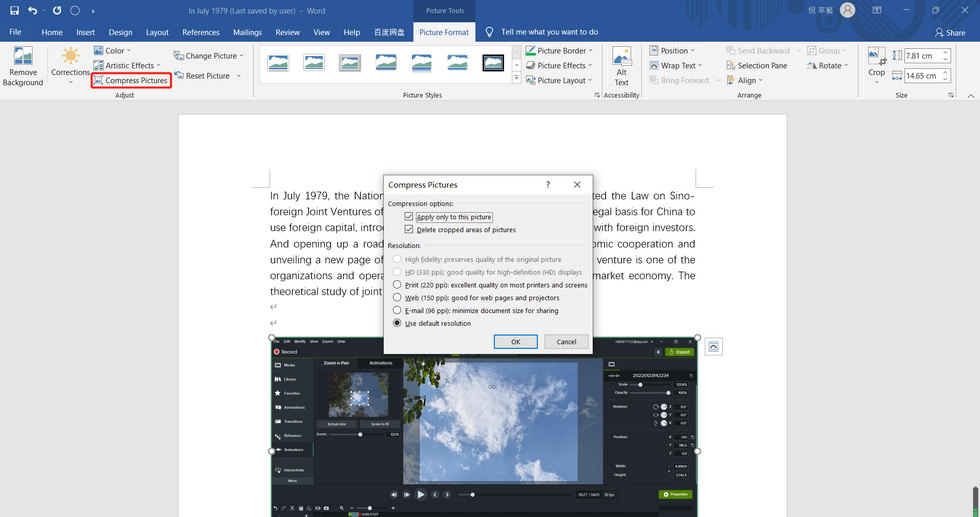Click the Compress Pictures button in ribbon

pyautogui.click(x=131, y=80)
